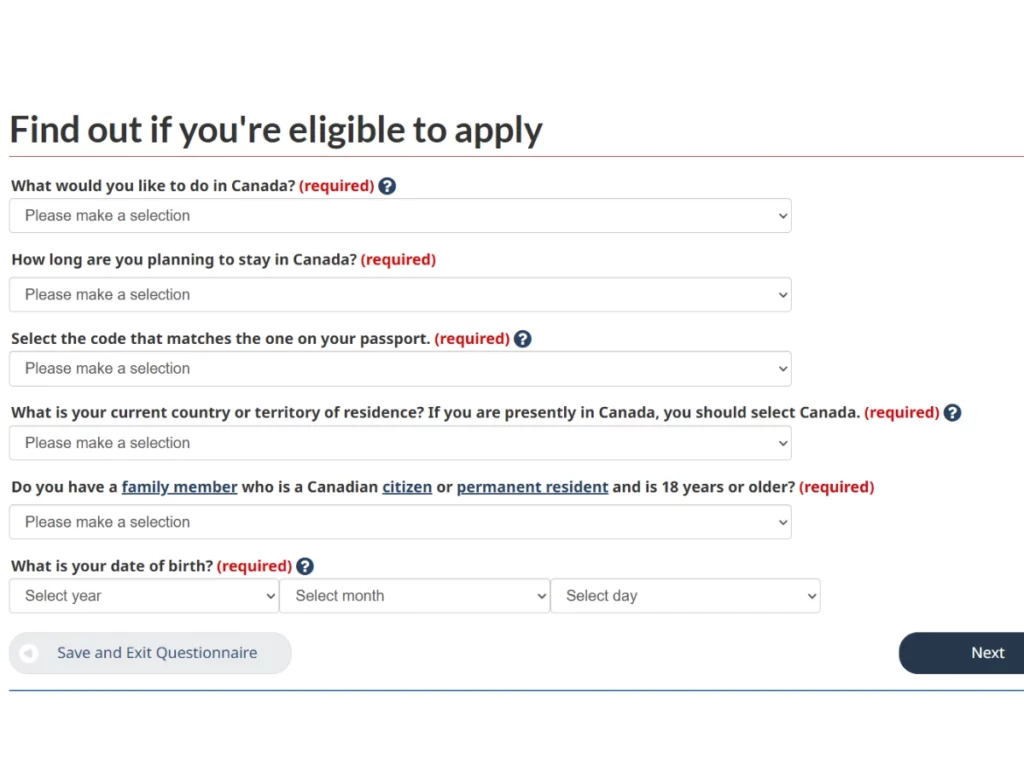1024x768 pixels.
Task: Open help for the 'What would you like to do' question
Action: click(x=387, y=185)
